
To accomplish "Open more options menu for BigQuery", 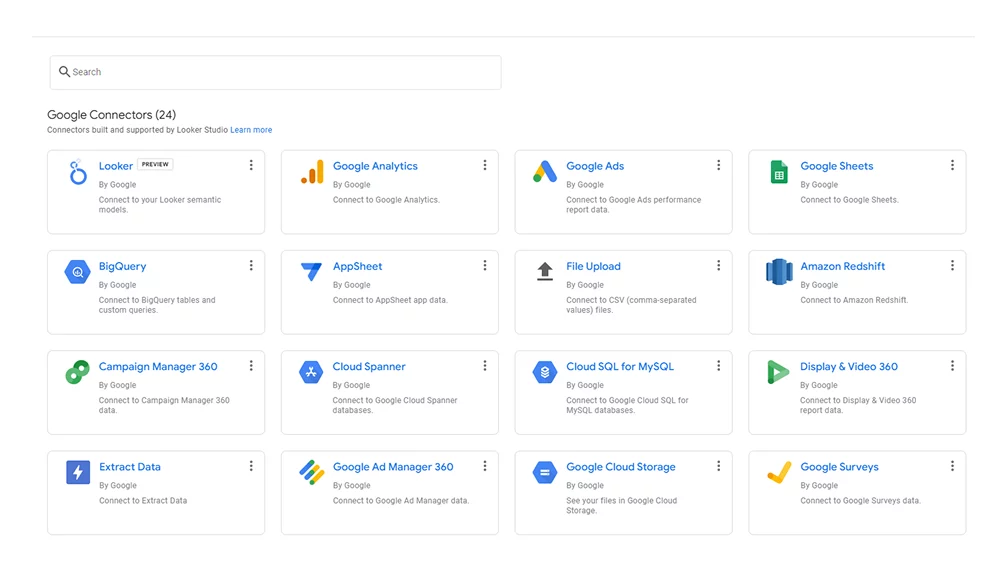I will 251,265.
